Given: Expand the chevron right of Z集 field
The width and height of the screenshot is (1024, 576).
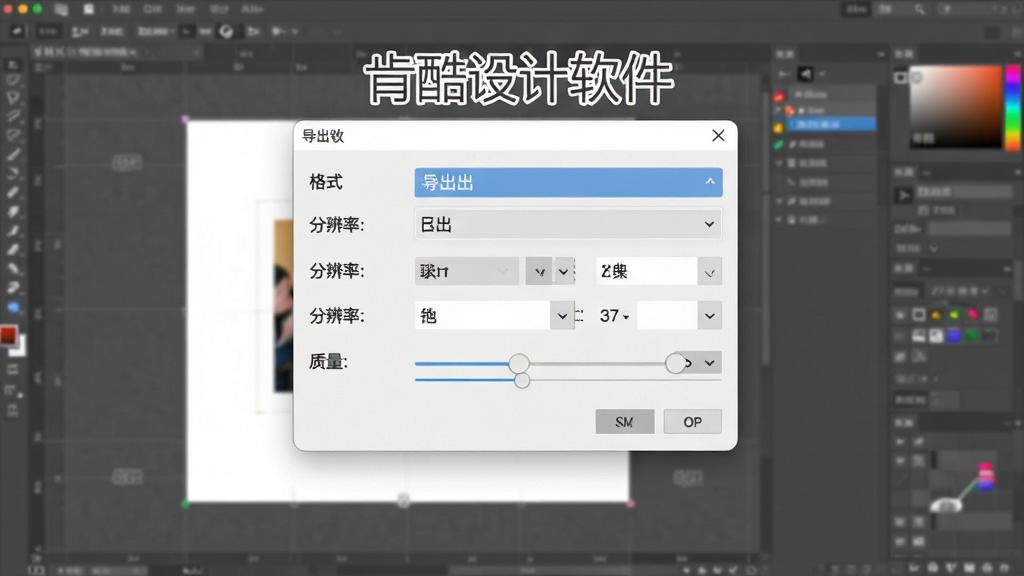Looking at the screenshot, I should (x=709, y=272).
